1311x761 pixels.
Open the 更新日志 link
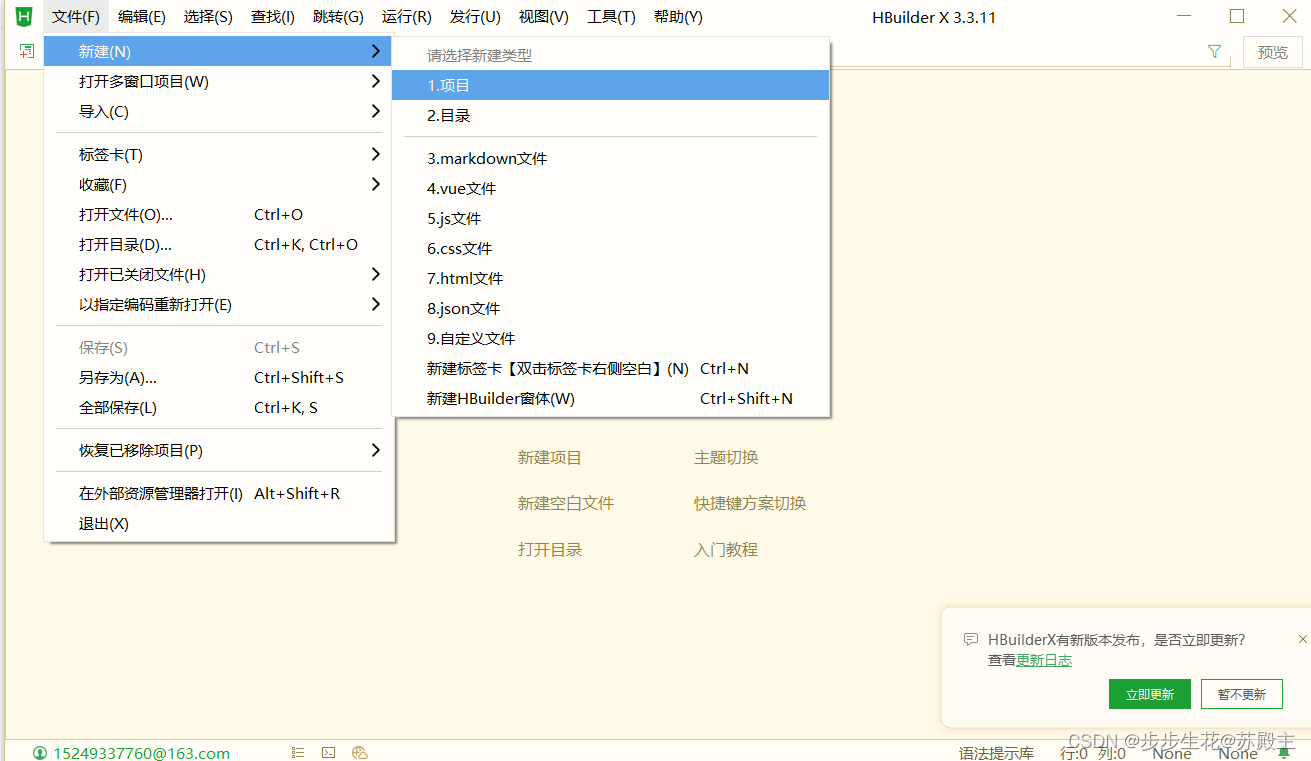[x=1044, y=660]
